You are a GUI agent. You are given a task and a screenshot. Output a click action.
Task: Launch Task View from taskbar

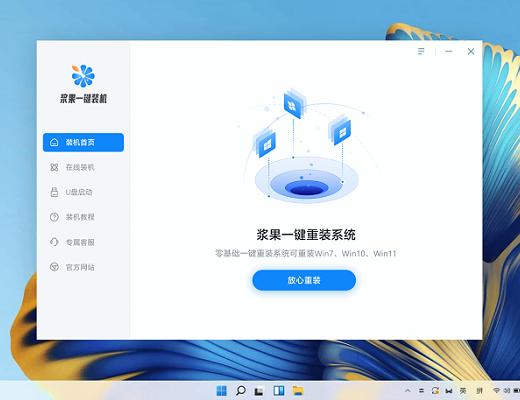[259, 391]
